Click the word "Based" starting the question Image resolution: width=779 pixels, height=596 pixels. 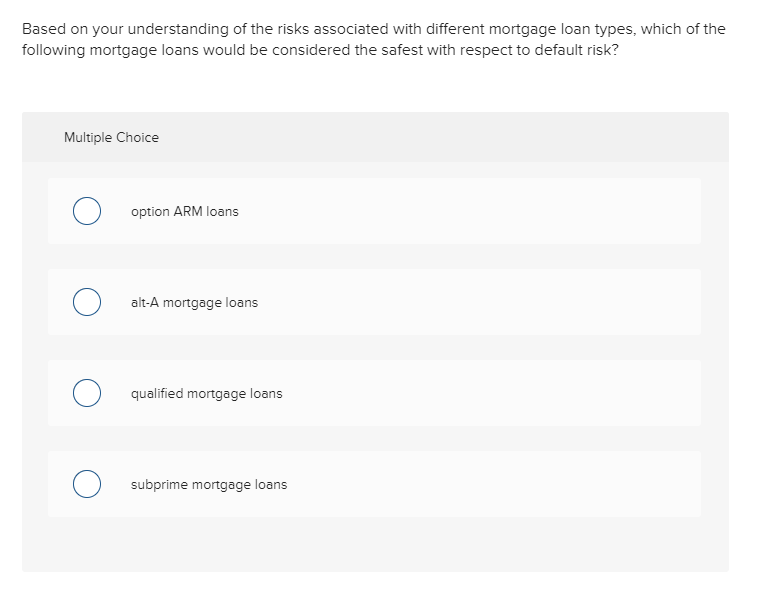pos(43,29)
